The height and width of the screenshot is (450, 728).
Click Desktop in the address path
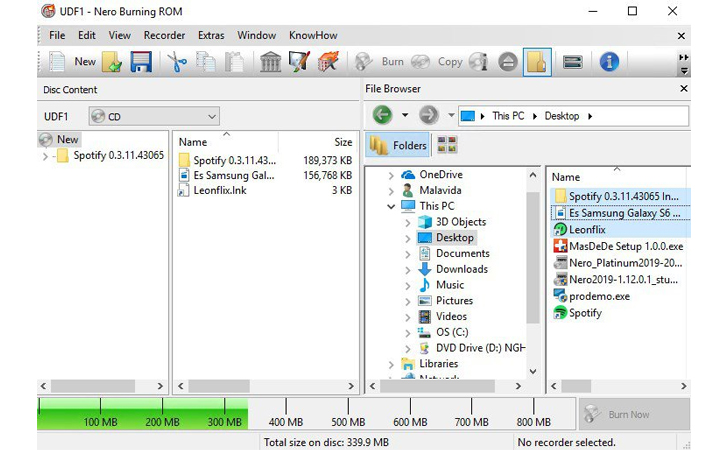pyautogui.click(x=562, y=116)
